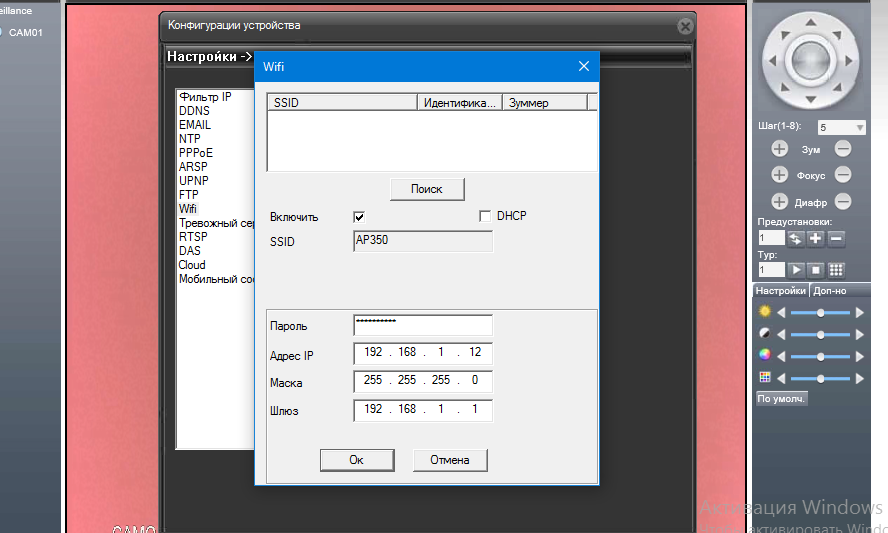Click the Зум plus icon
The image size is (888, 533).
(780, 149)
